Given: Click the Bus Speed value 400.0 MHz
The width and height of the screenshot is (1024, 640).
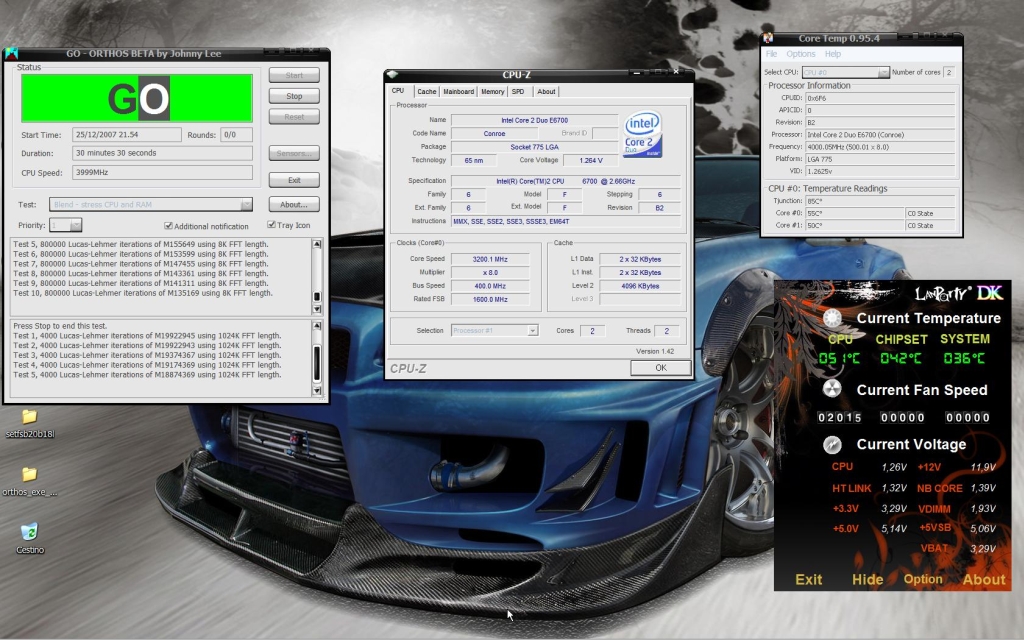Looking at the screenshot, I should click(x=490, y=286).
